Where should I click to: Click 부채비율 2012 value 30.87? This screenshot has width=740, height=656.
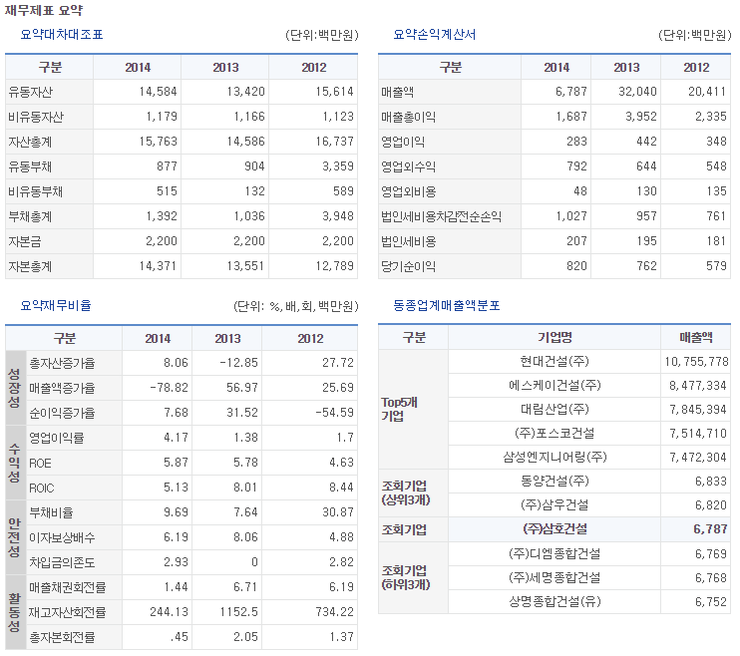pyautogui.click(x=338, y=513)
